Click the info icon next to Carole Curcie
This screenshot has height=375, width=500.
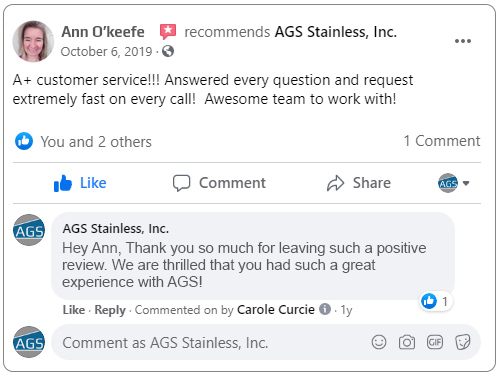(325, 309)
